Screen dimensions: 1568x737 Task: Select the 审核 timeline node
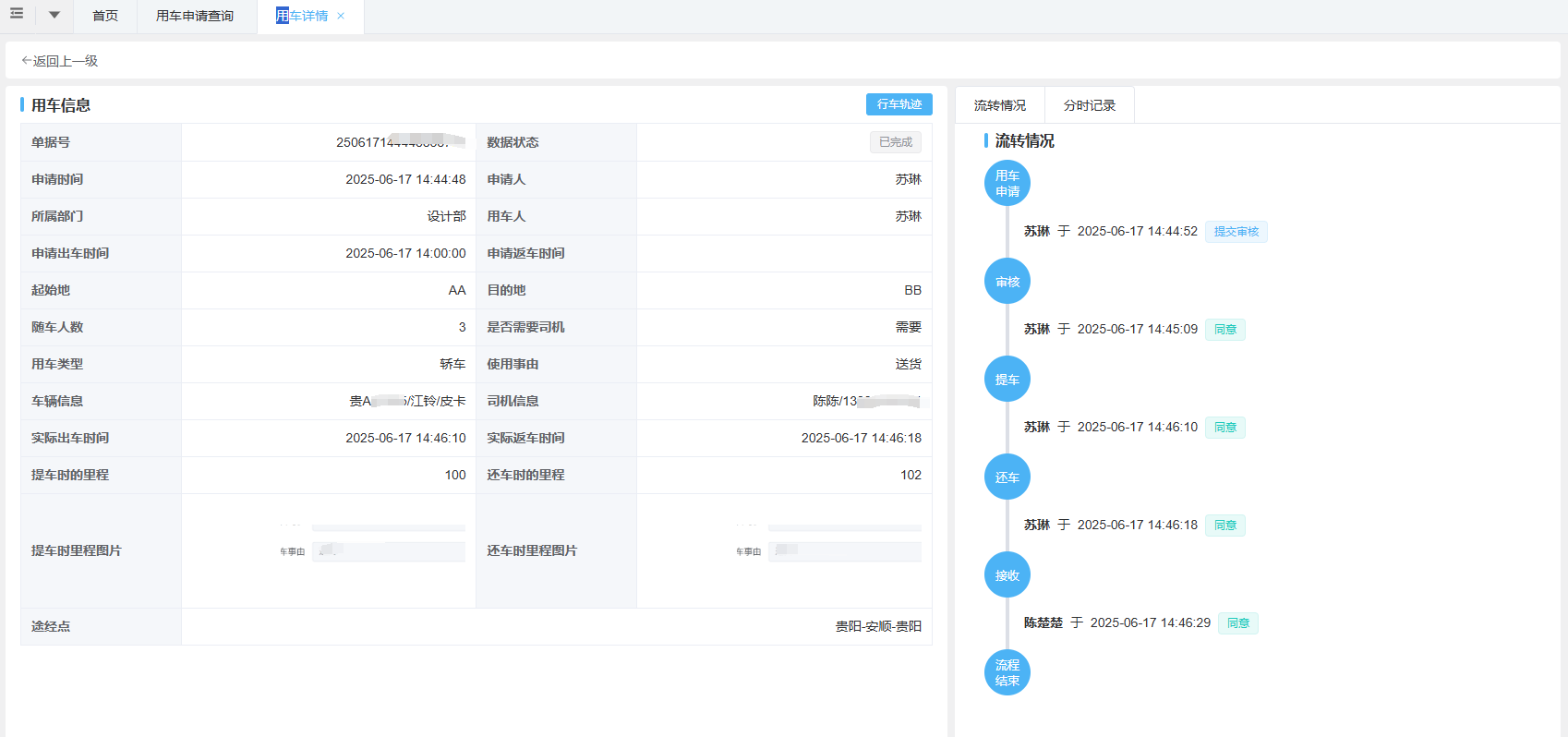coord(1007,282)
